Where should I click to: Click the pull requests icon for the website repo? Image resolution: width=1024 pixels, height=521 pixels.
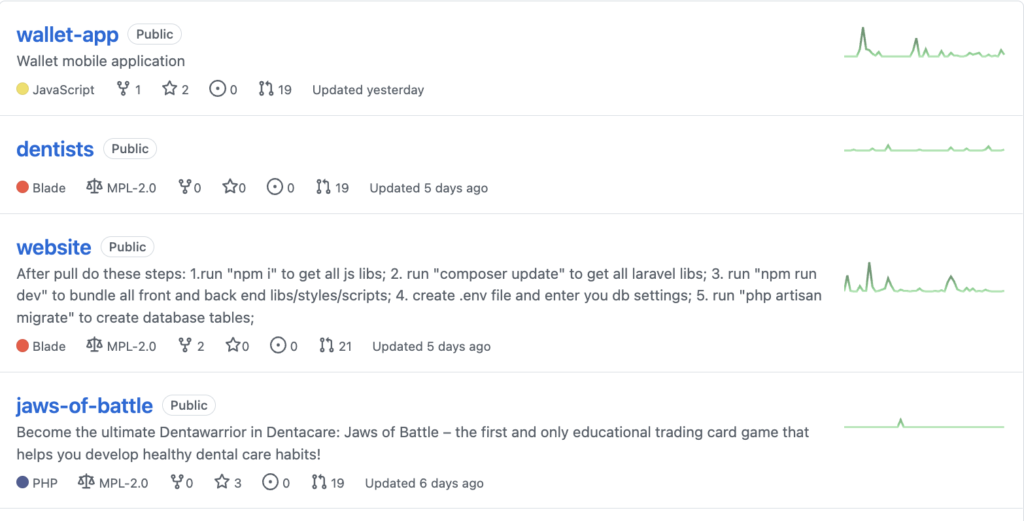[327, 345]
